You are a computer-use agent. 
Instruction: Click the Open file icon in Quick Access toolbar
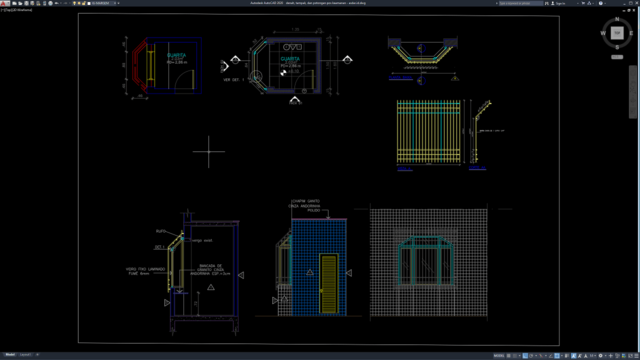[20, 3]
